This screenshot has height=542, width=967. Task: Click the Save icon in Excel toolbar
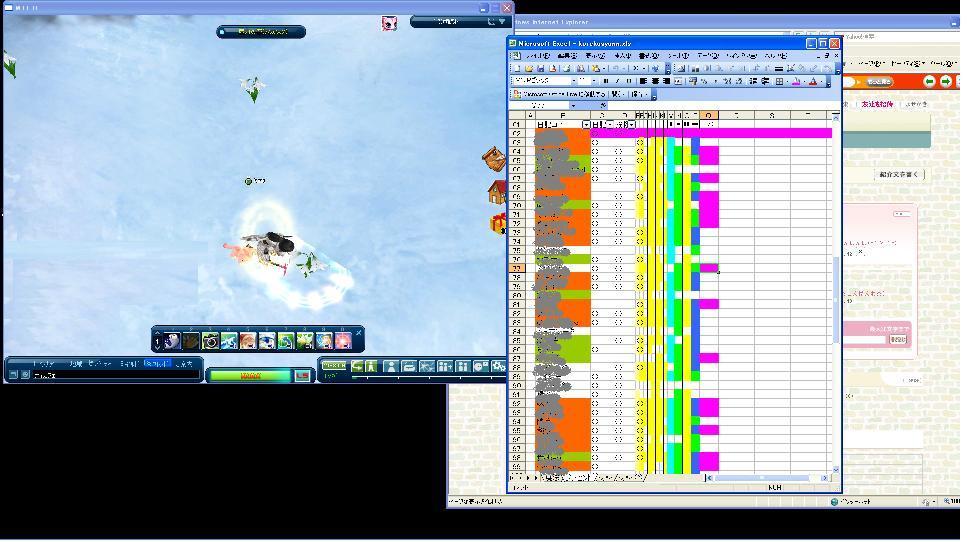tap(540, 68)
